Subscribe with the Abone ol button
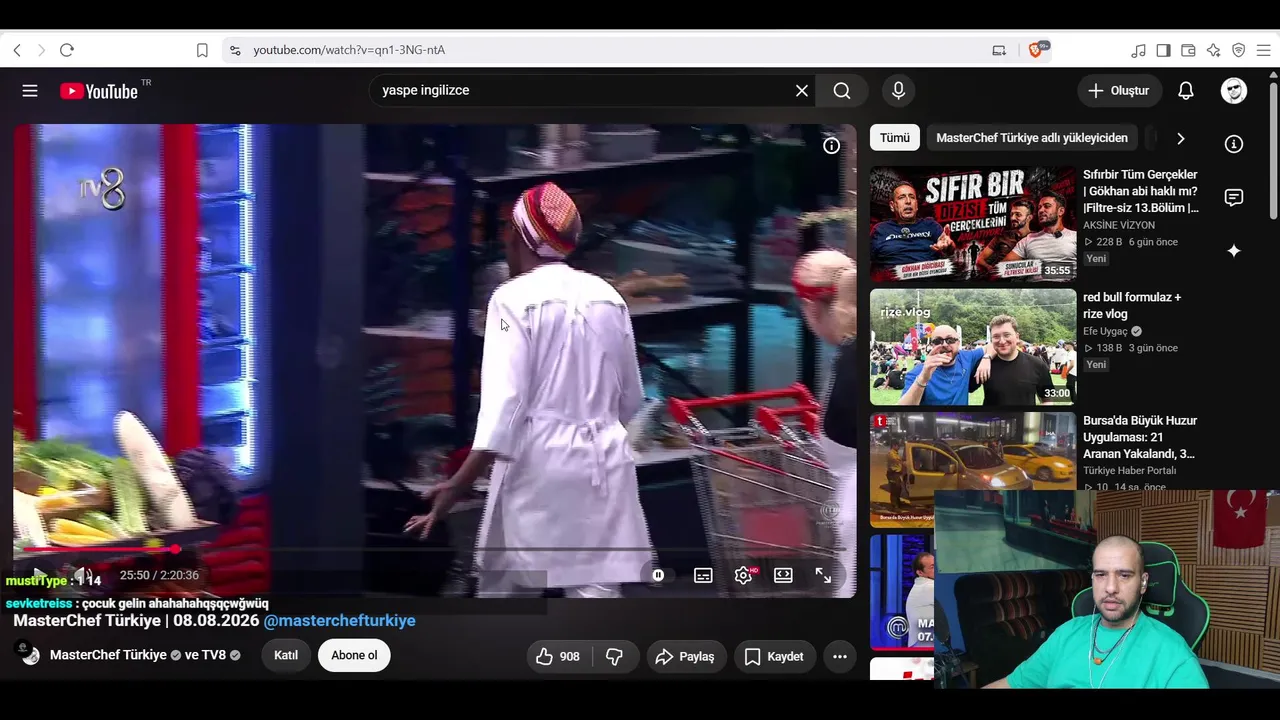 (354, 656)
